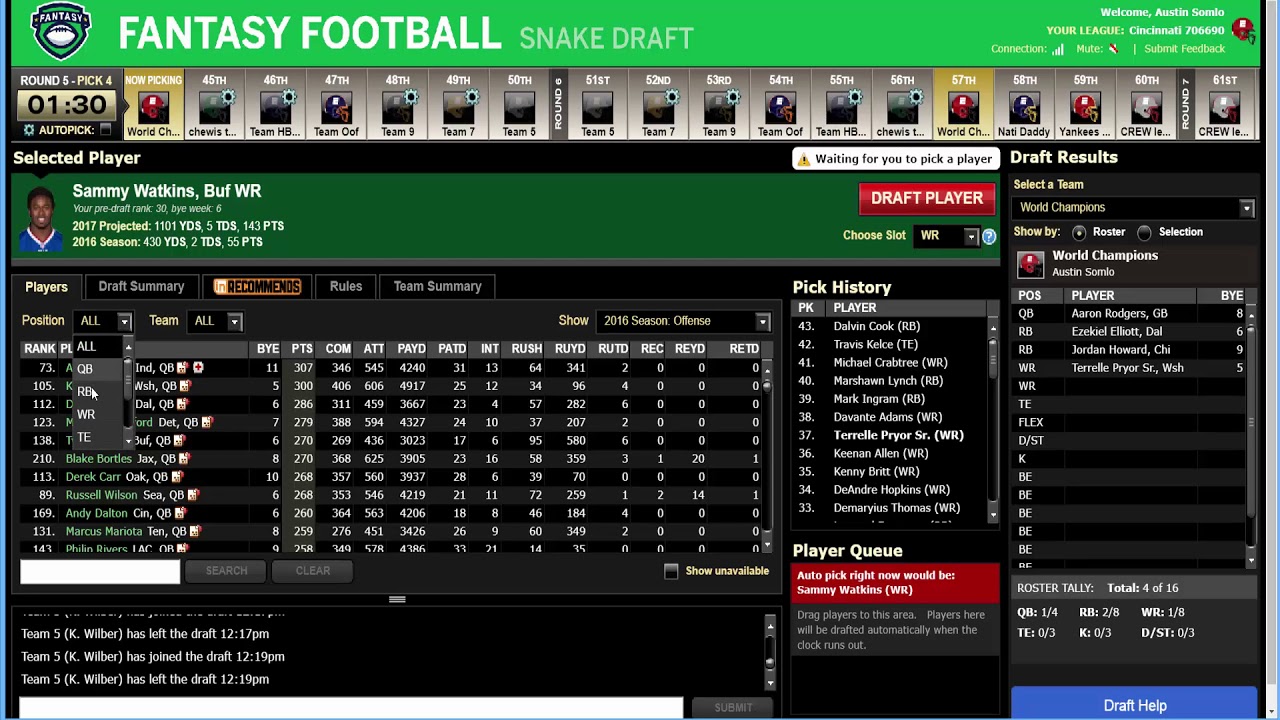Click the Sammy Watkins player photo
Screen dimensions: 1280x720
[x=41, y=219]
